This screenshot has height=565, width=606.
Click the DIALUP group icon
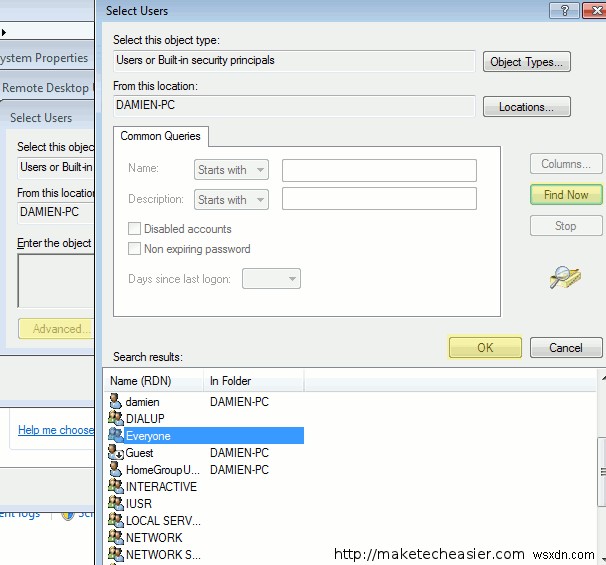point(116,418)
